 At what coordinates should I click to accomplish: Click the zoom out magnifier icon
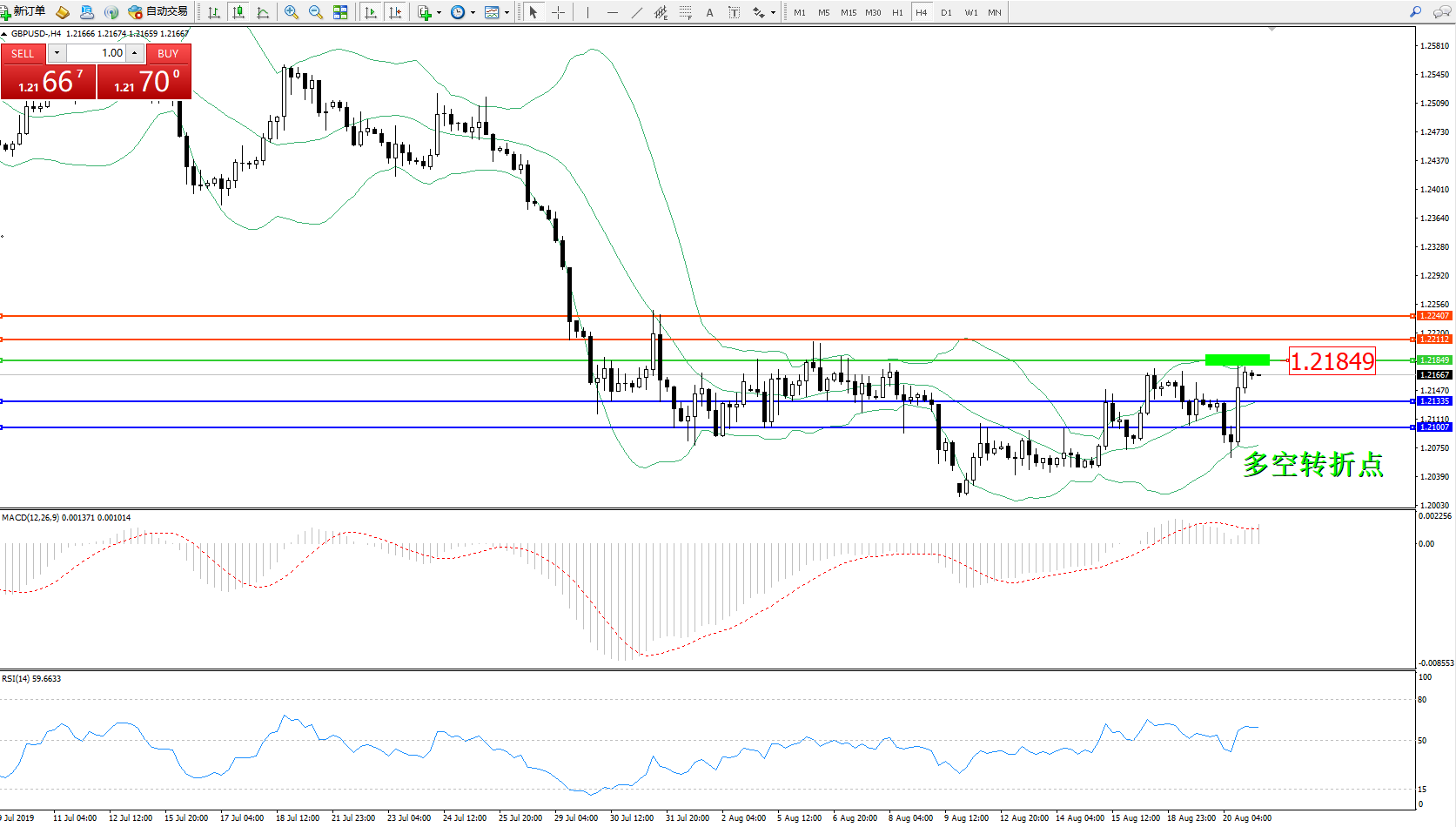pyautogui.click(x=316, y=12)
